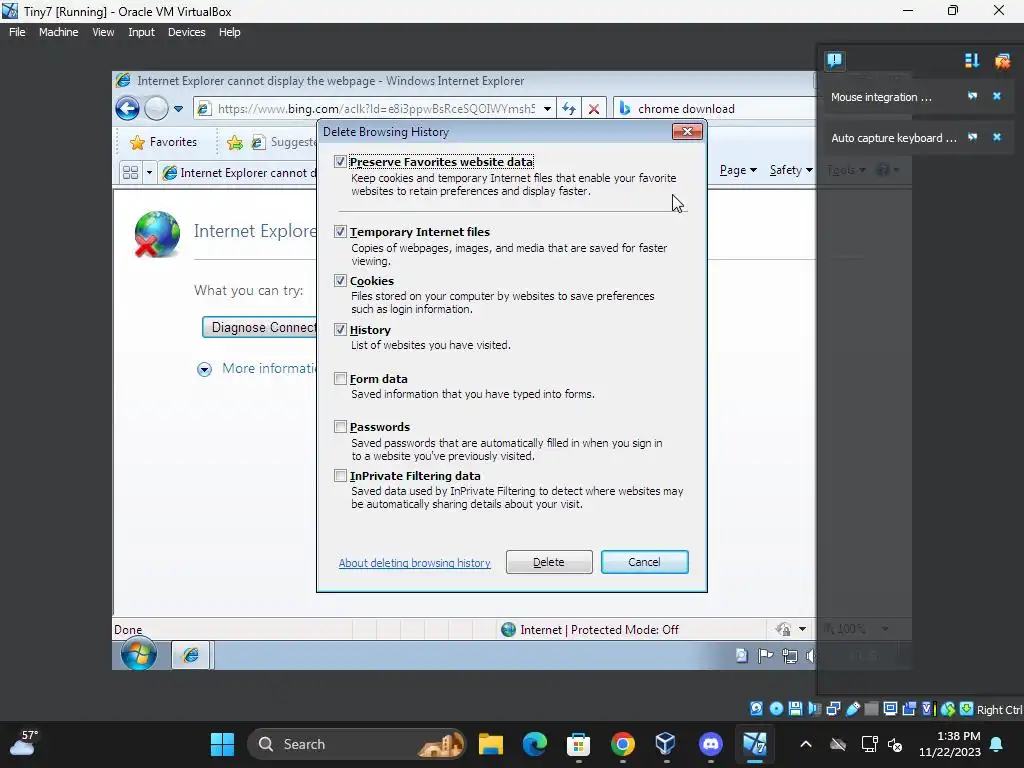Open the VirtualBox notification center icon
Viewport: 1024px width, 768px height.
click(x=834, y=61)
